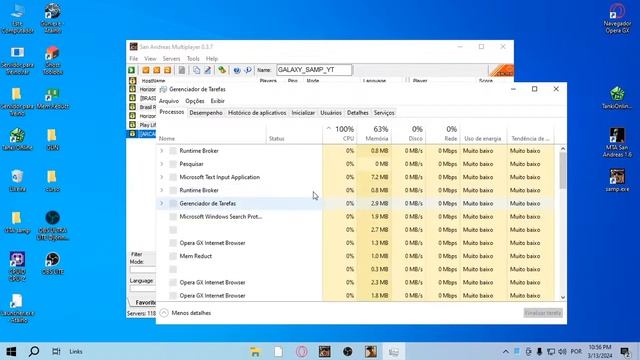Sort processes by the Memória column
Screen dimensions: 640x360
375,133
